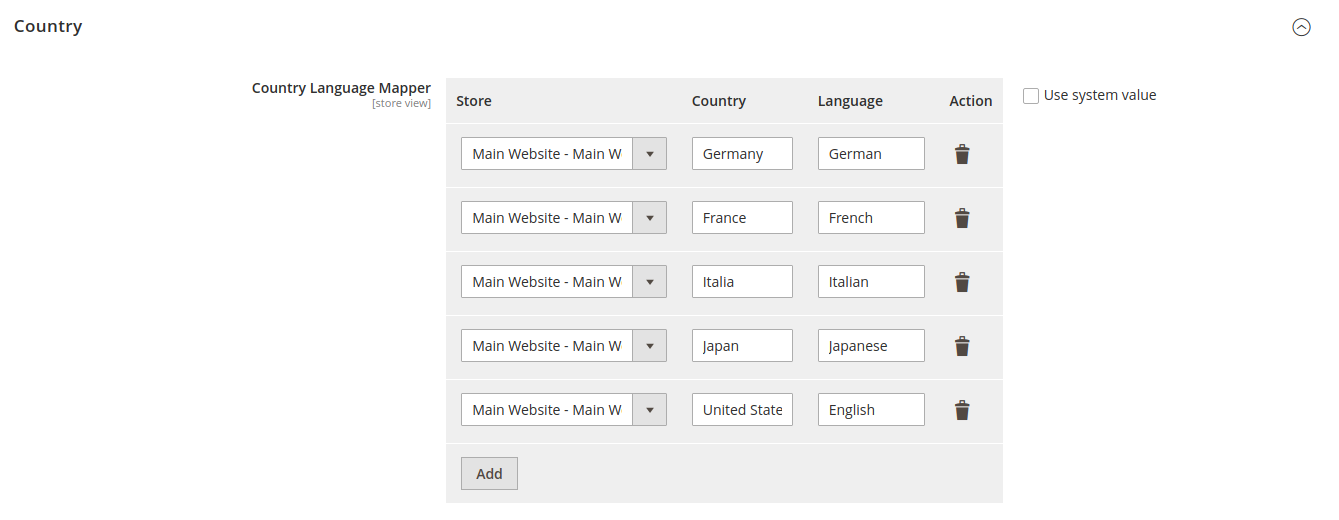The height and width of the screenshot is (520, 1339).
Task: Enable the Use system value checkbox
Action: 1031,96
